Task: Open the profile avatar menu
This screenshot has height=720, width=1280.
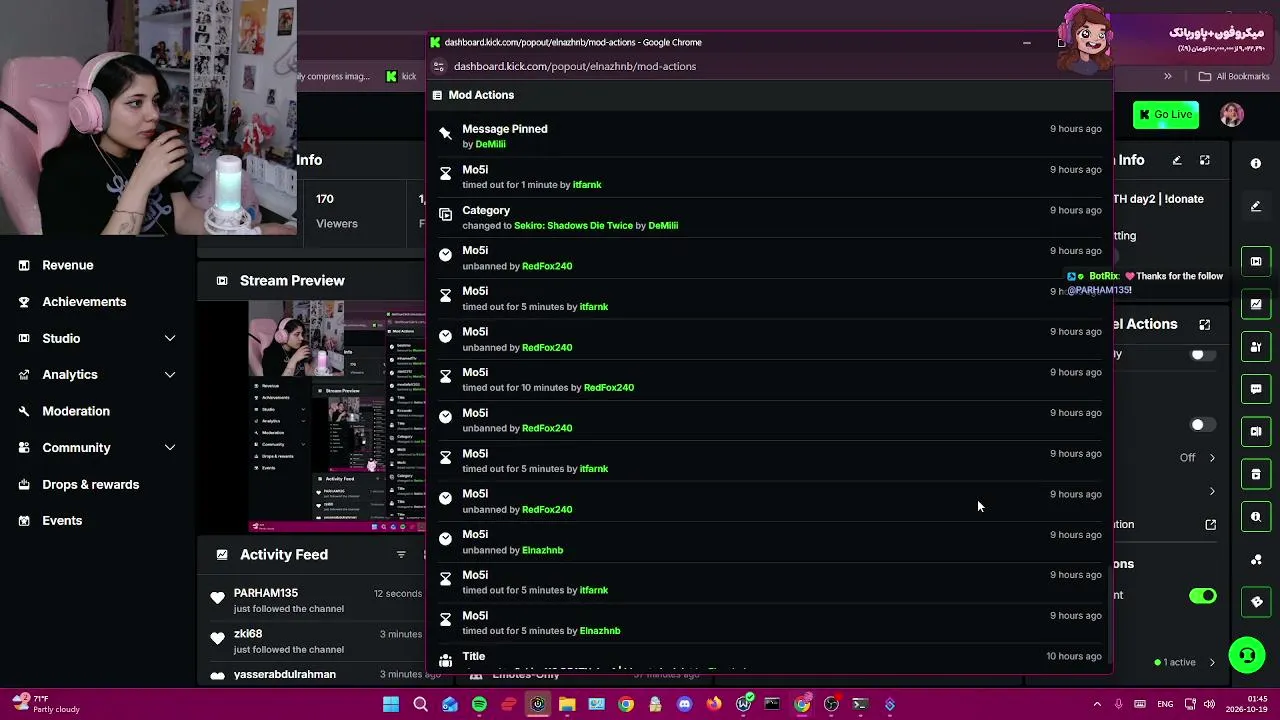Action: click(x=1232, y=115)
